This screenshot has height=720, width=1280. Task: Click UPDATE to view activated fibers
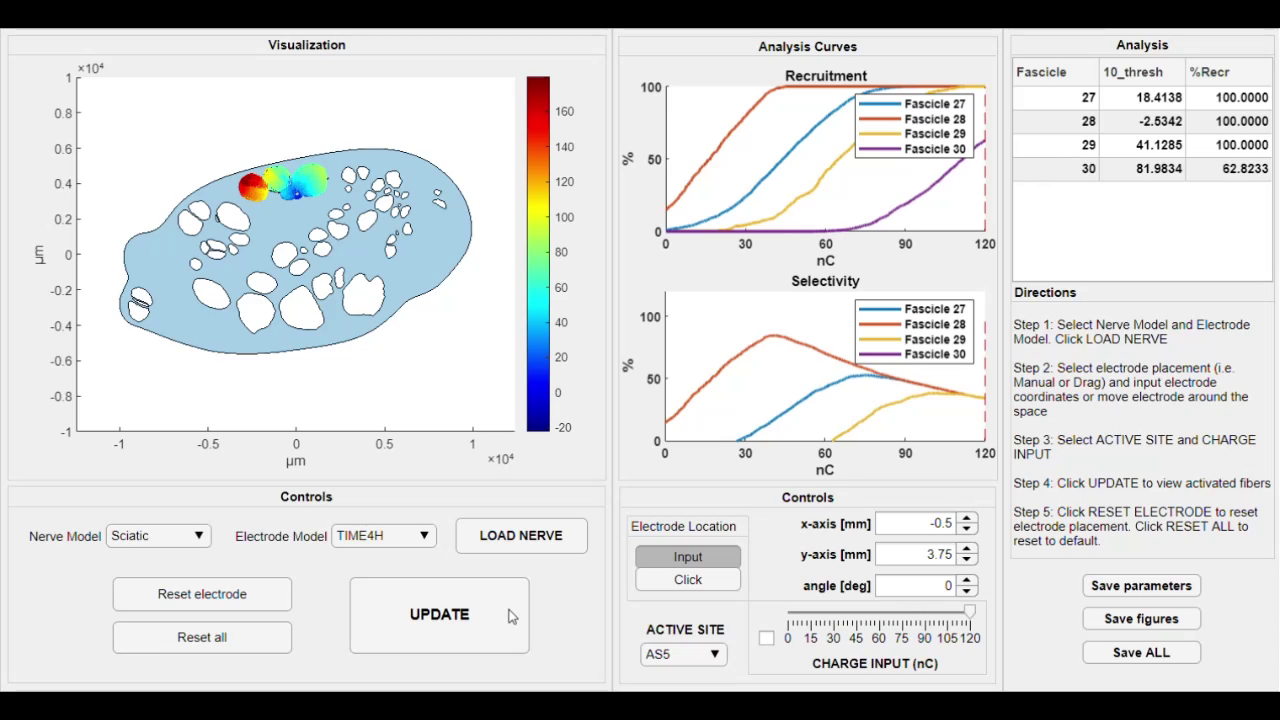[439, 615]
